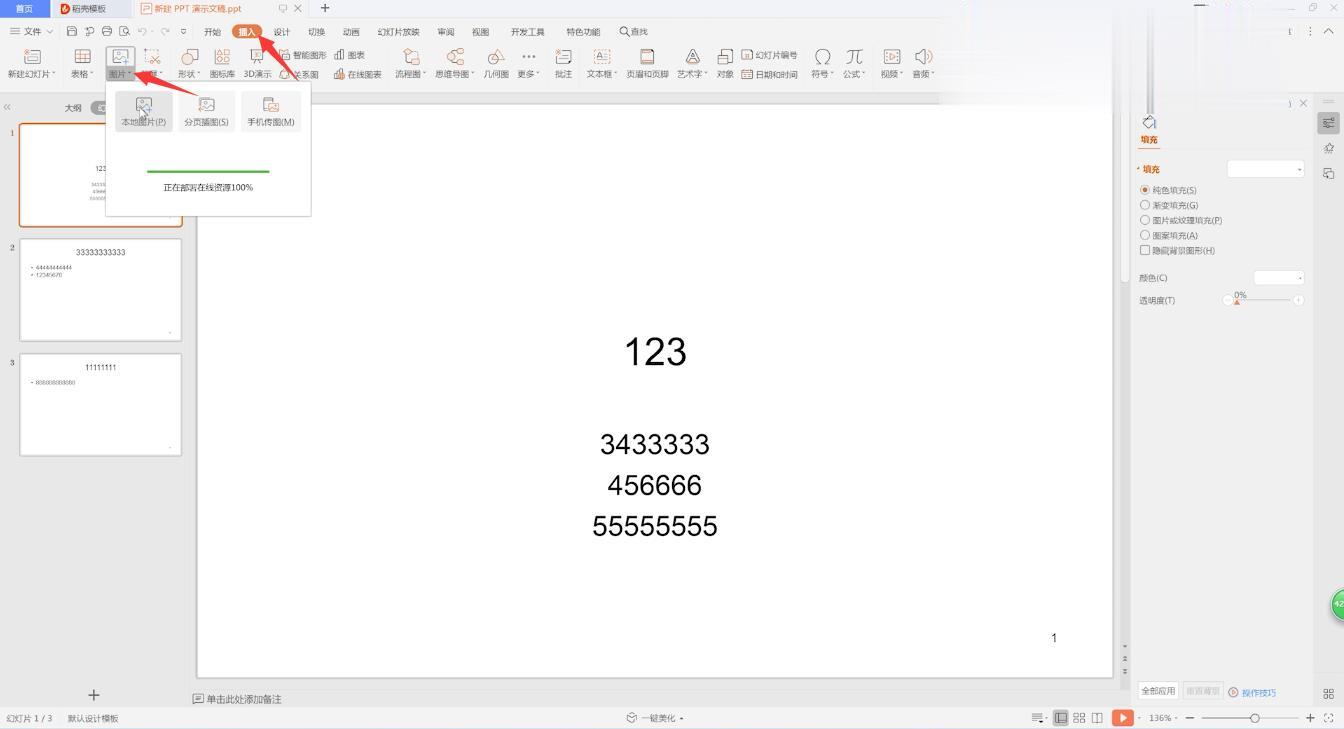The width and height of the screenshot is (1344, 729).
Task: Switch to the 开始 ribbon tab
Action: coord(212,32)
